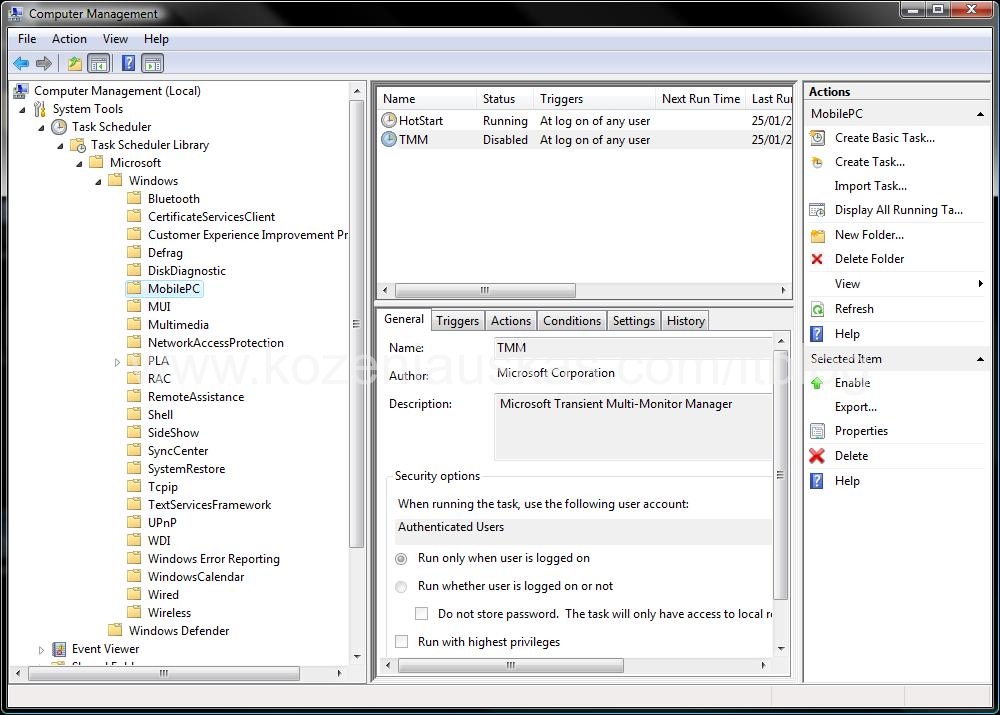Select the Windows Error Reporting folder
The height and width of the screenshot is (715, 1000).
(x=214, y=559)
